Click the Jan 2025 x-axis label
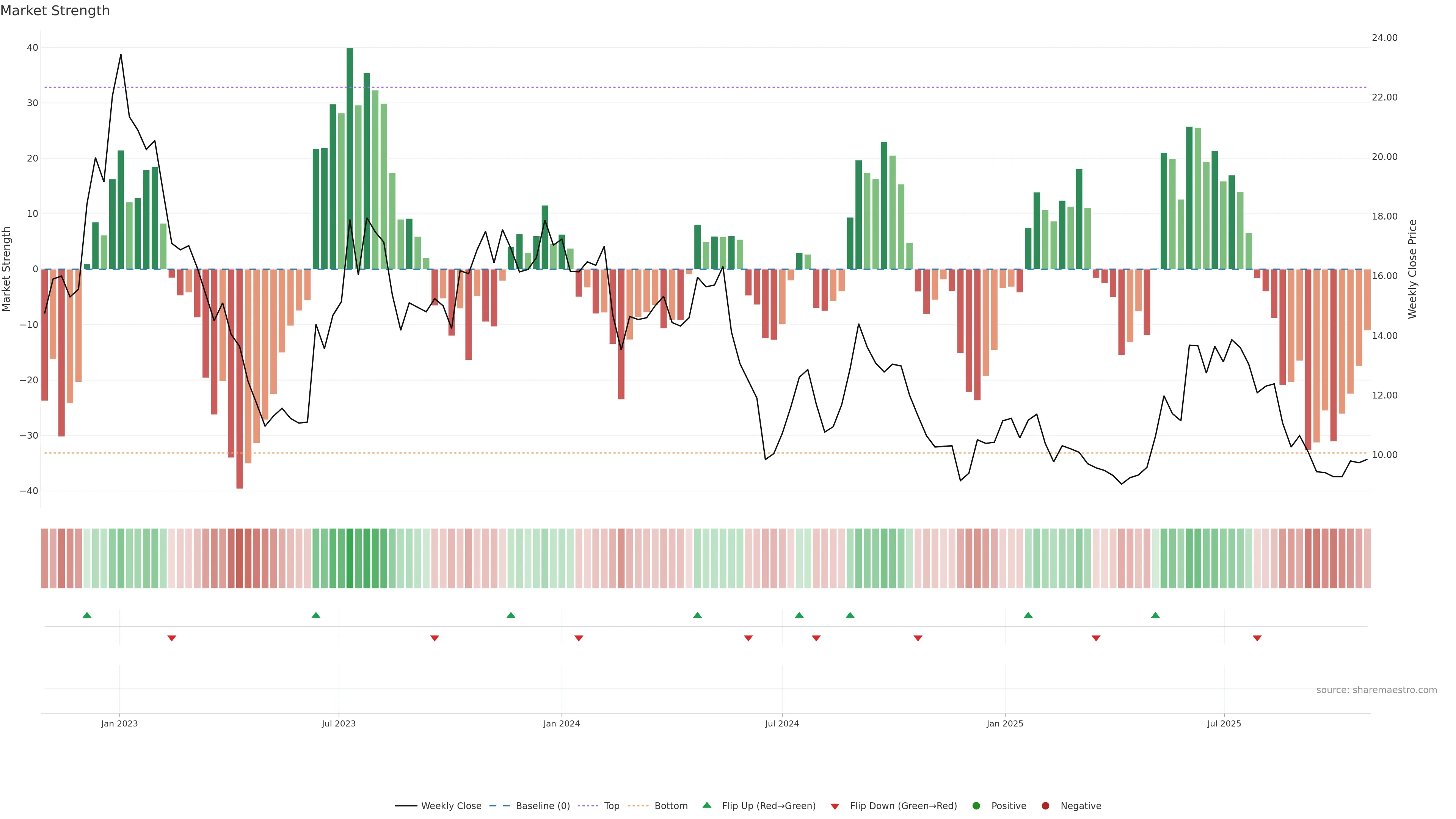The height and width of the screenshot is (819, 1456). point(1005,723)
